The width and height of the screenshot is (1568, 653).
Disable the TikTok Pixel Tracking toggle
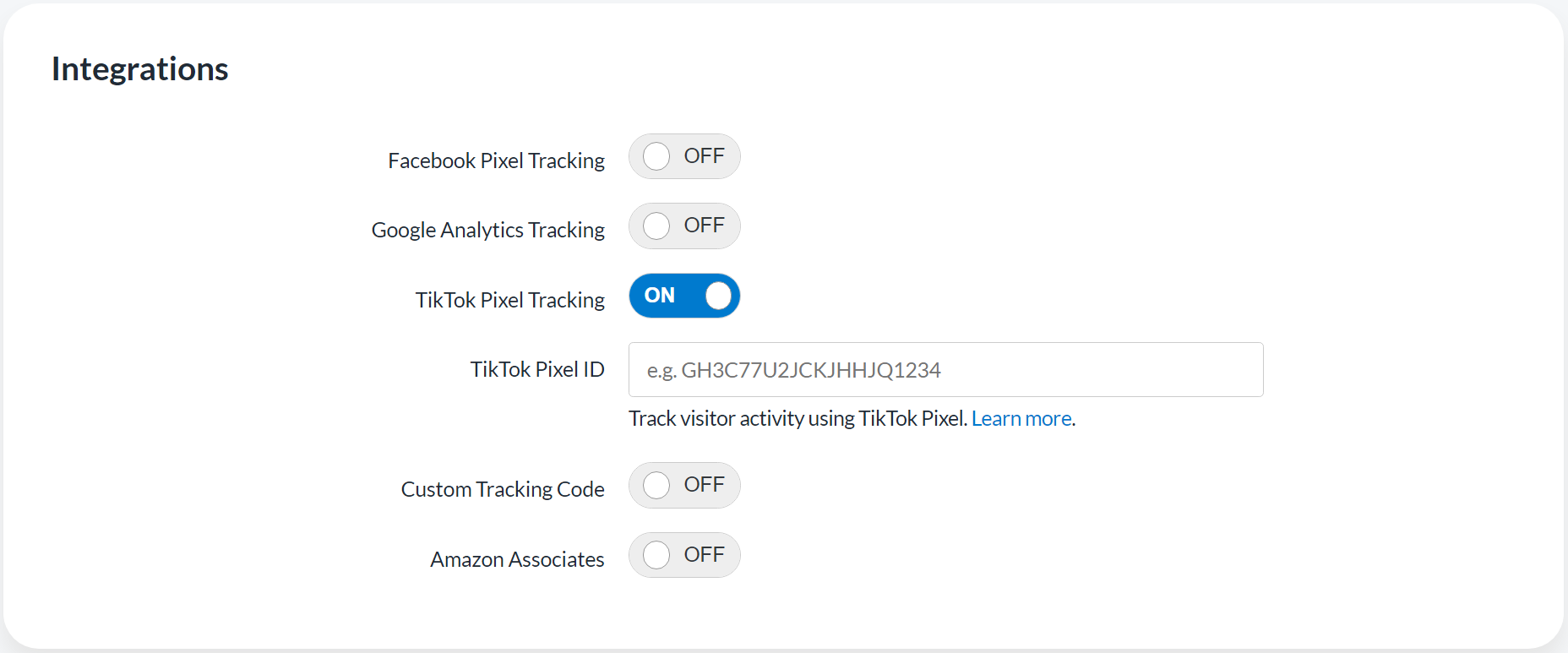coord(684,296)
